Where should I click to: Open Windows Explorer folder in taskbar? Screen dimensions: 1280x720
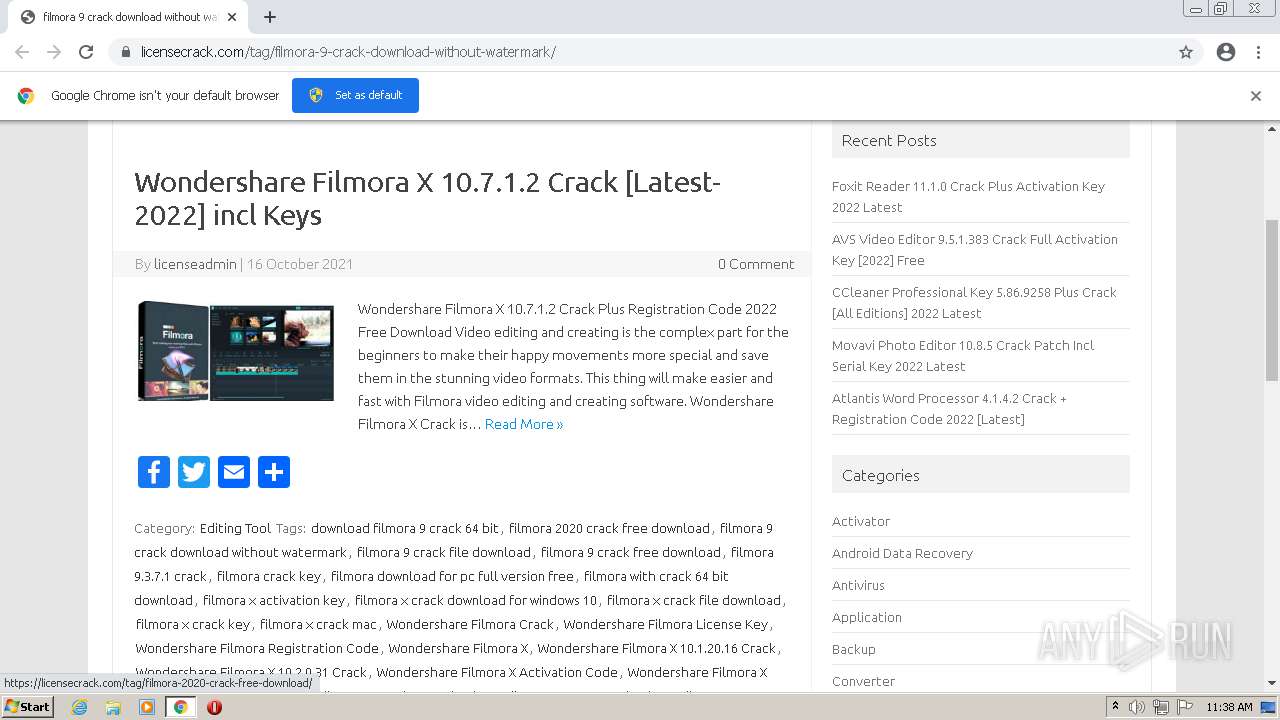(113, 707)
